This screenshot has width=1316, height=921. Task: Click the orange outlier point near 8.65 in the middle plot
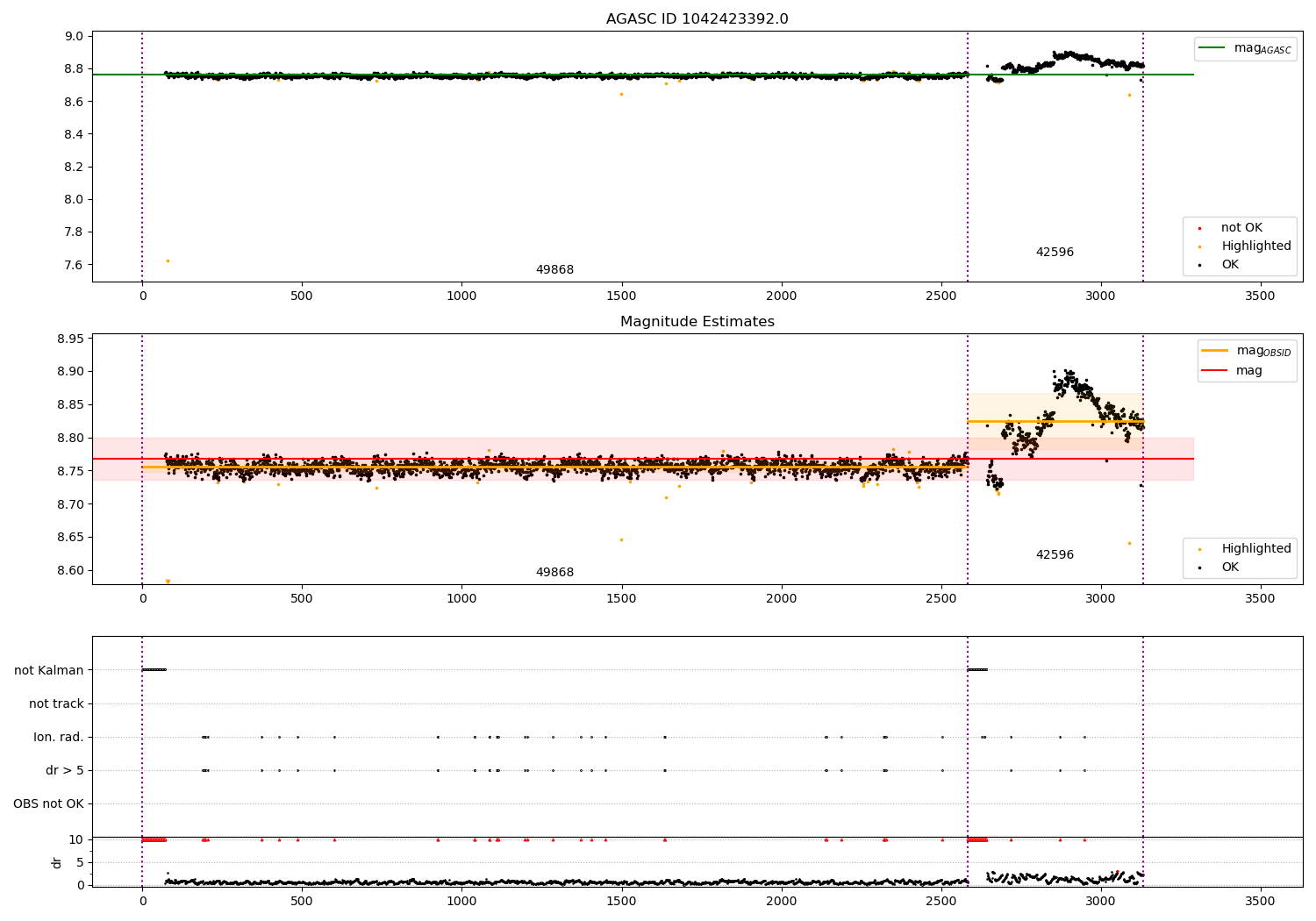point(621,540)
